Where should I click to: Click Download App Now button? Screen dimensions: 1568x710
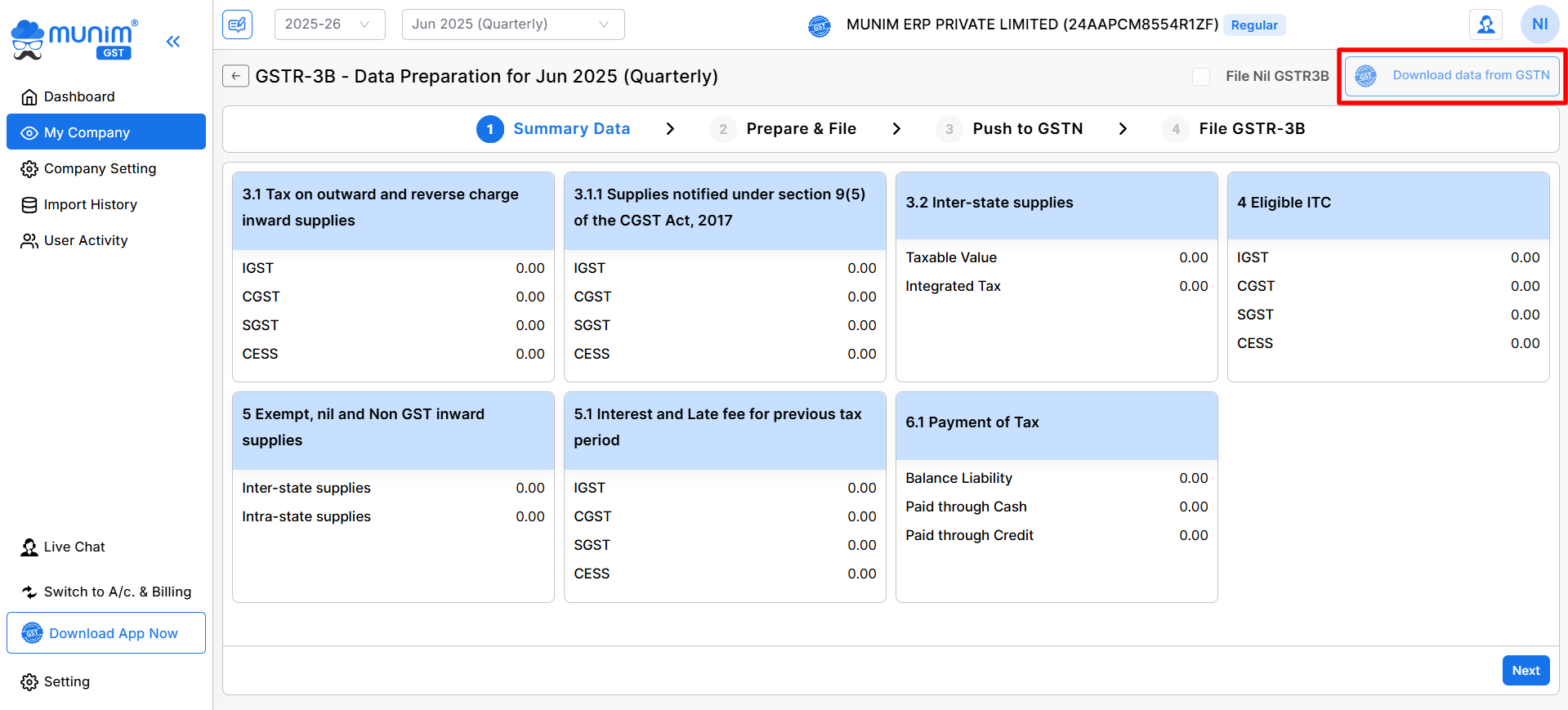coord(106,633)
